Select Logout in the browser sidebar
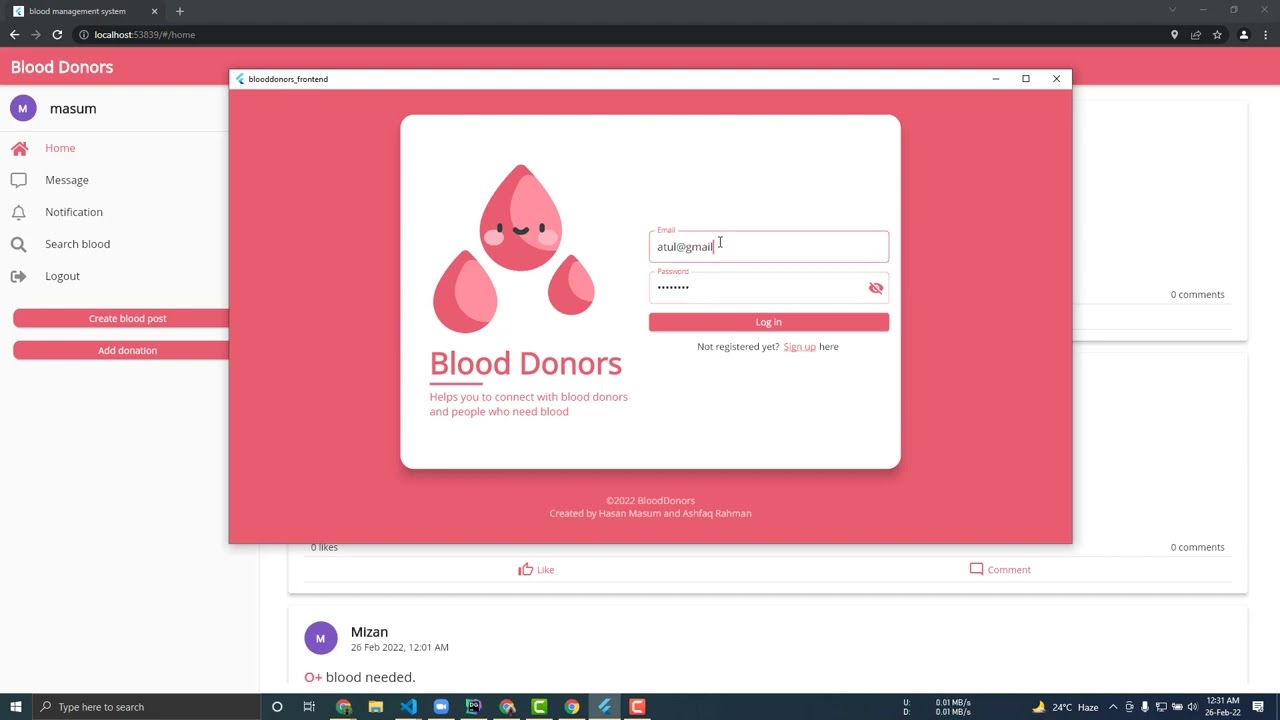 pyautogui.click(x=62, y=276)
